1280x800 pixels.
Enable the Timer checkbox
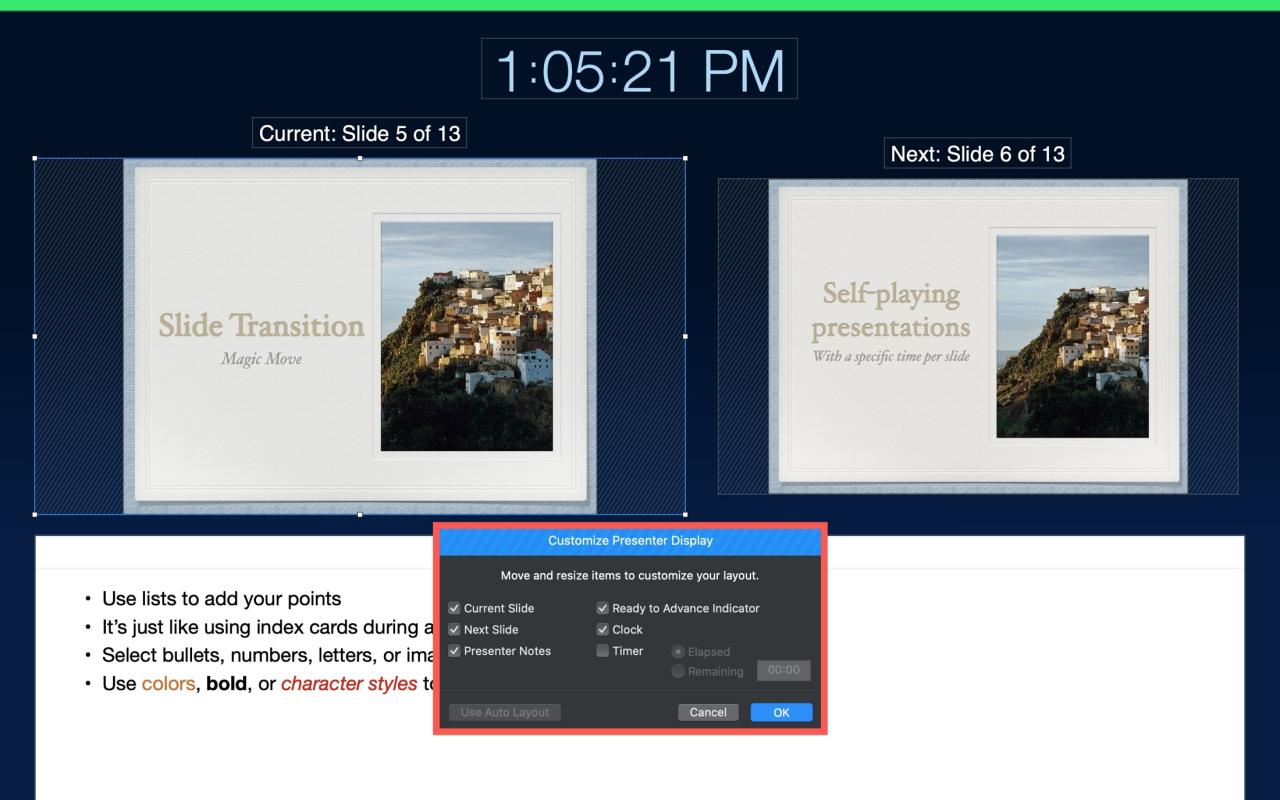coord(603,651)
